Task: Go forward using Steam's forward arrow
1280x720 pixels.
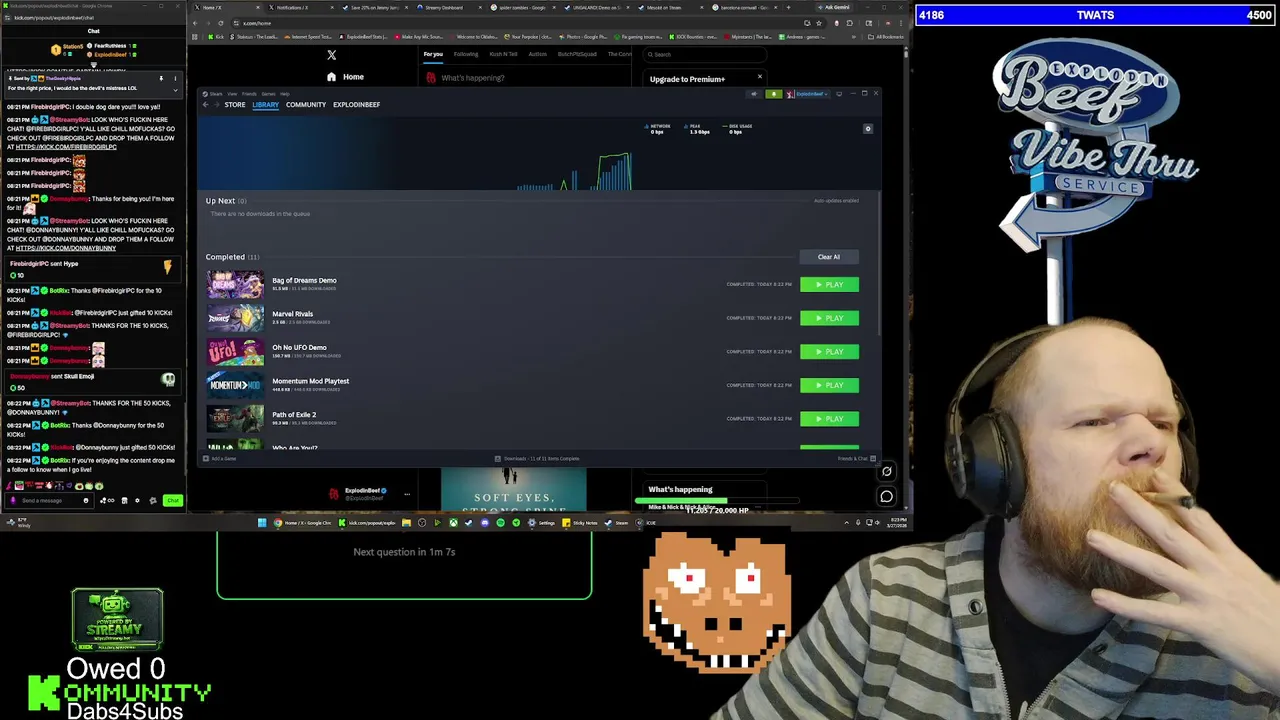Action: [216, 105]
